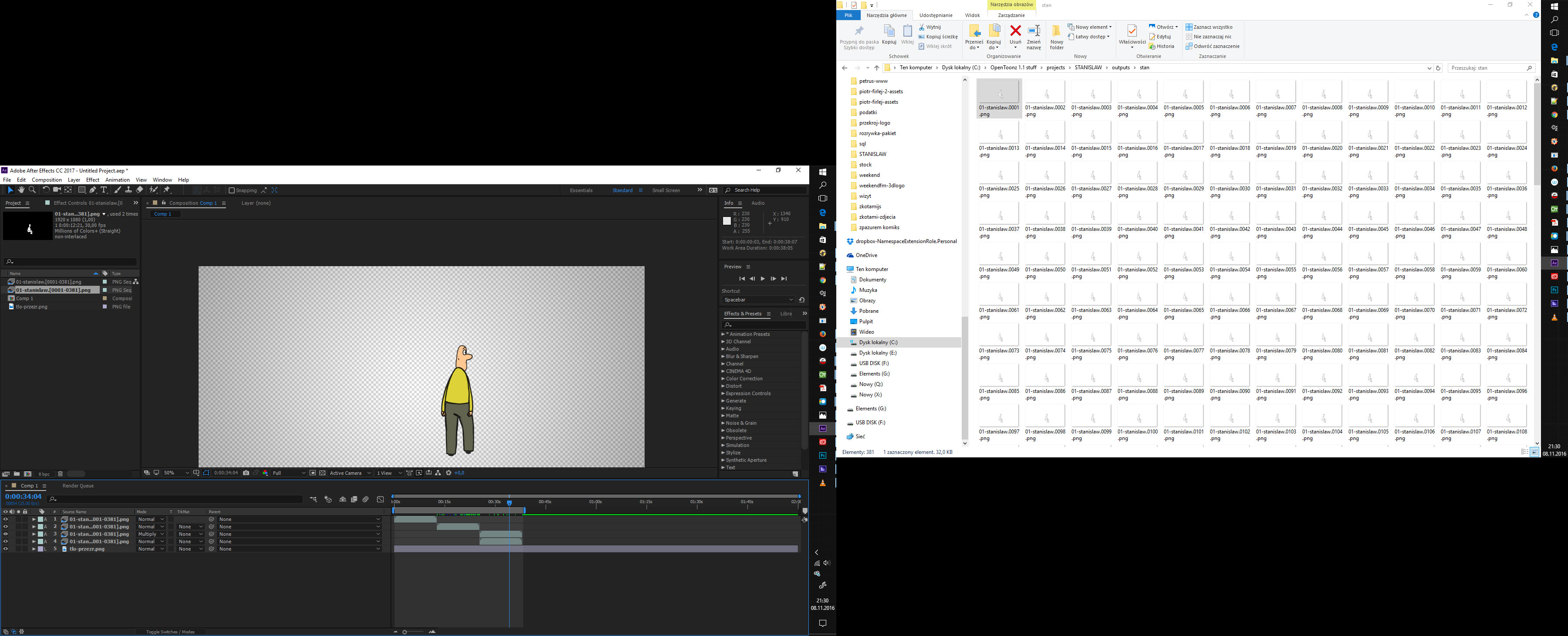Click the snapshot camera icon in viewer

246,473
